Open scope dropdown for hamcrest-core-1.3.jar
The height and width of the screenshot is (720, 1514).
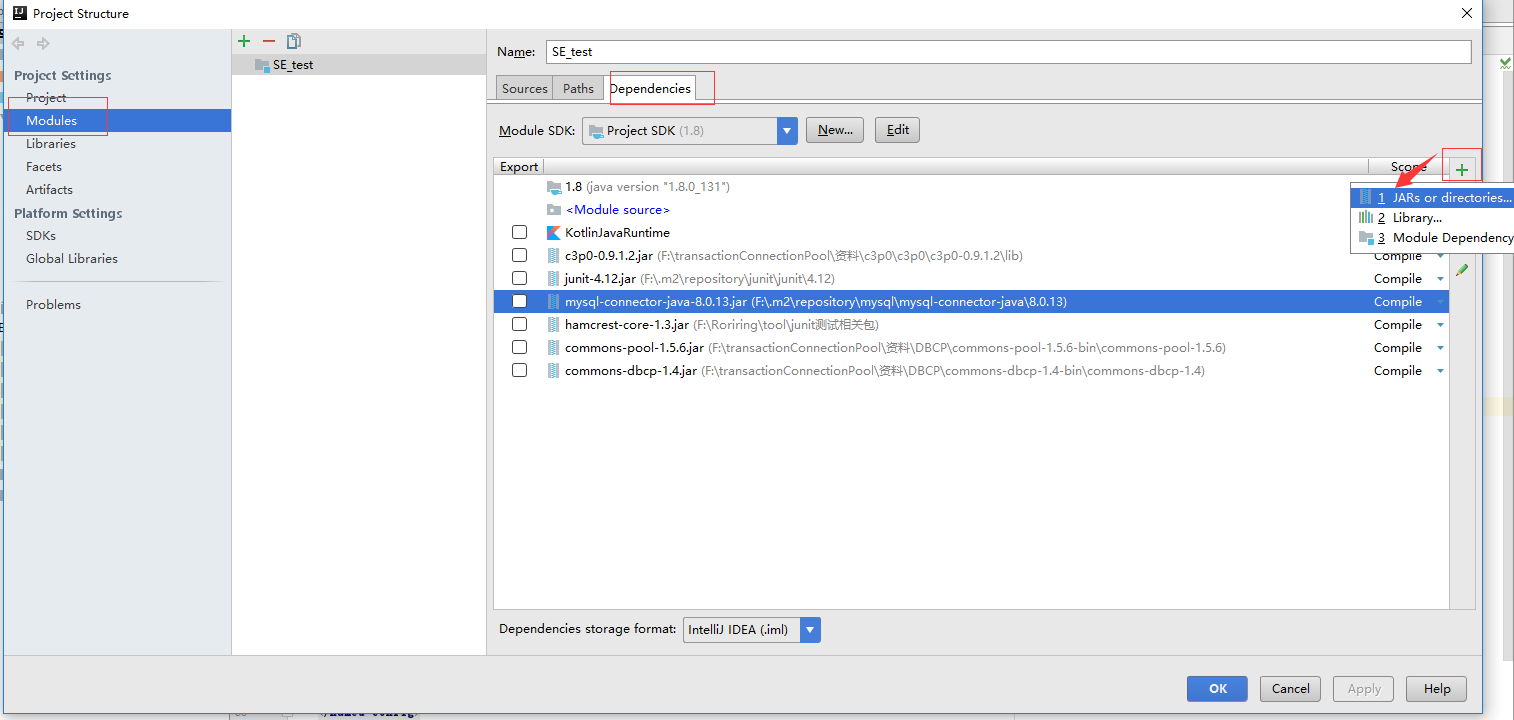click(x=1440, y=326)
